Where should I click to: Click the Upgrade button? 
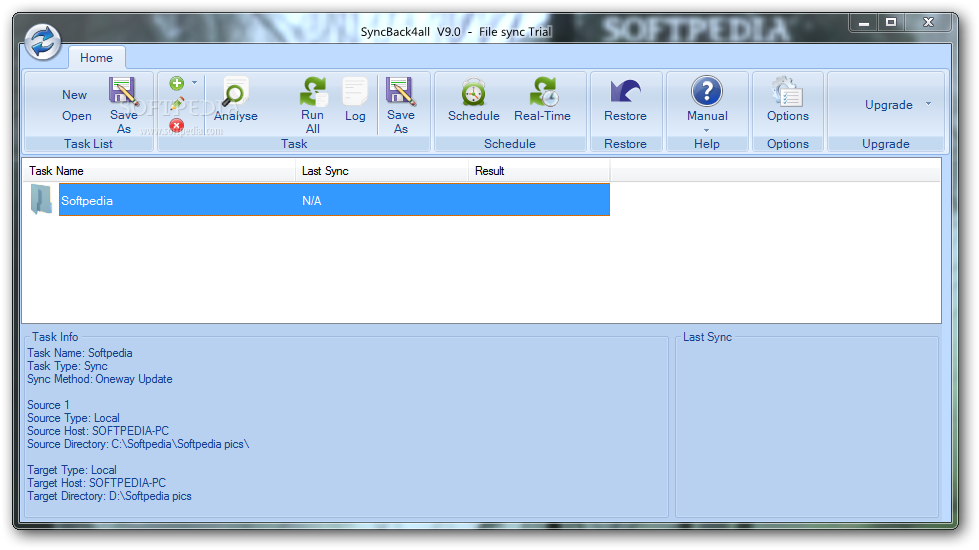(x=888, y=105)
